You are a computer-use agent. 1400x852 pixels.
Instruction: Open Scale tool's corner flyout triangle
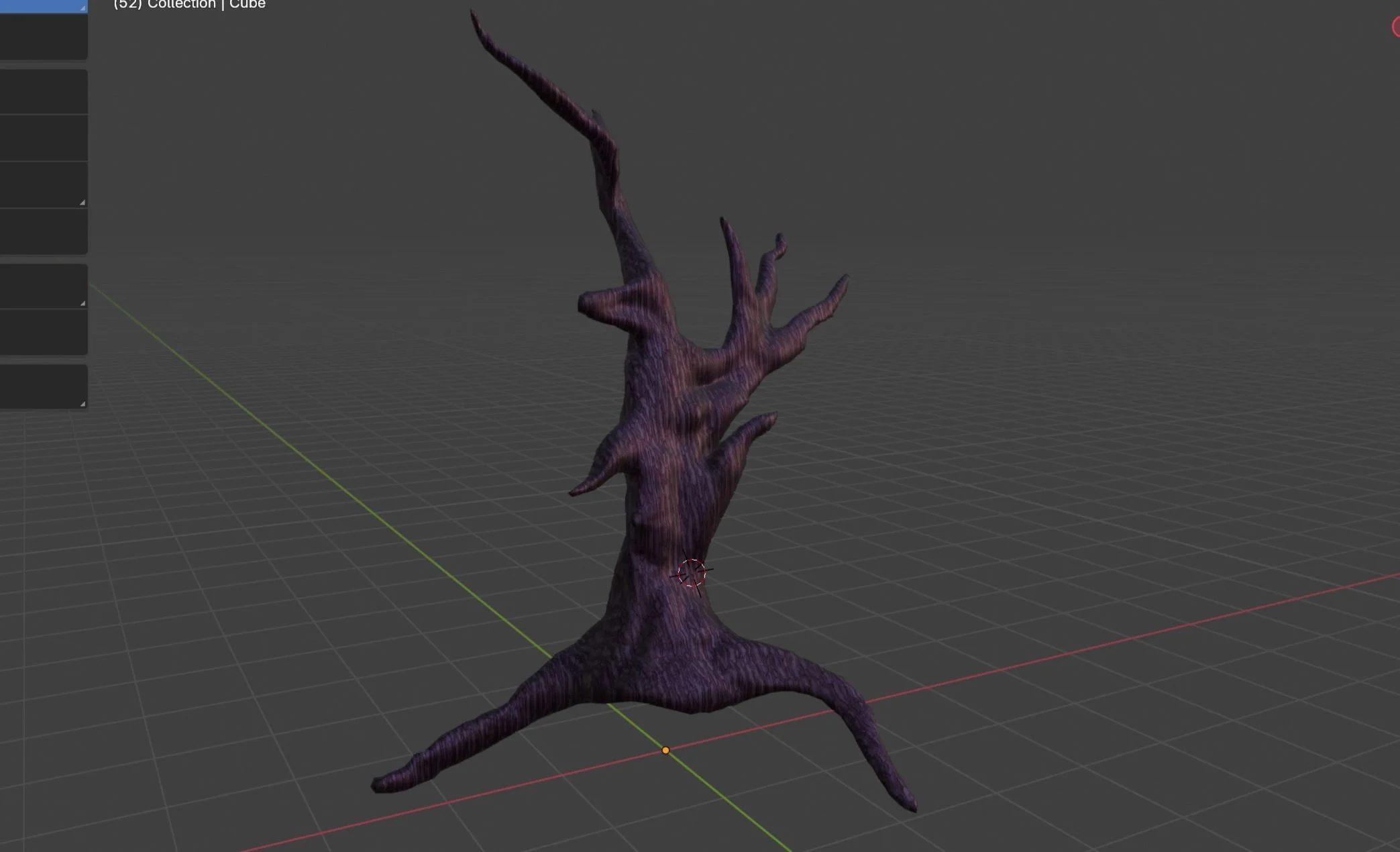(83, 202)
